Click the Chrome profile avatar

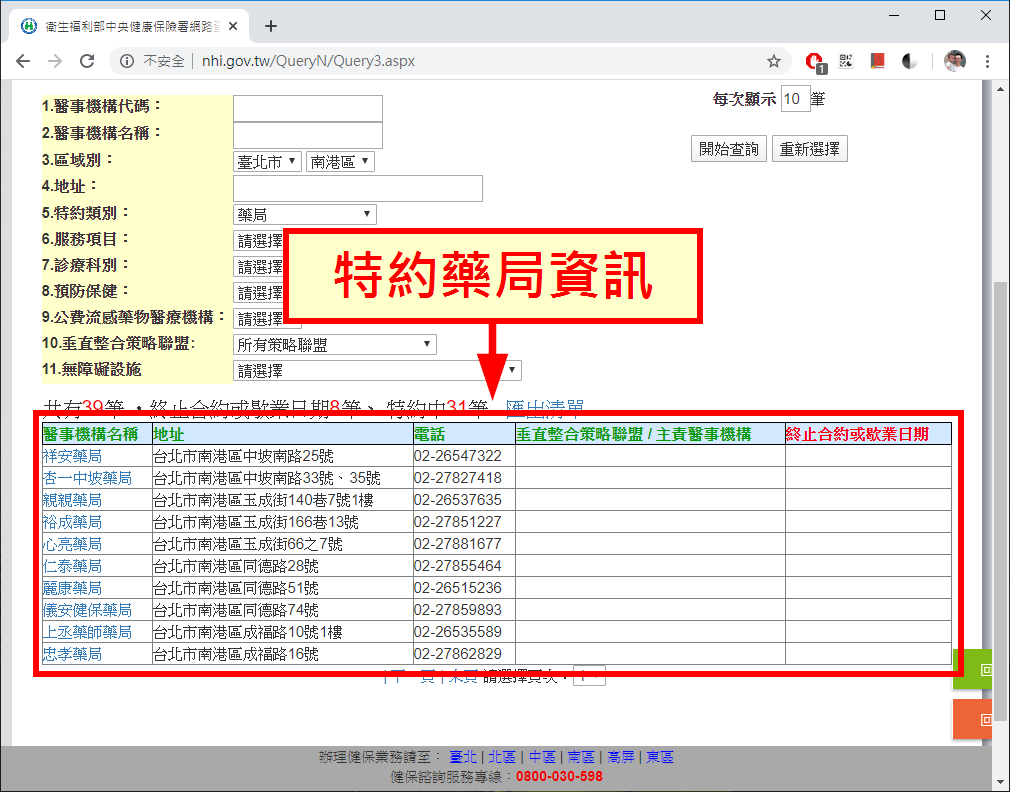coord(955,61)
